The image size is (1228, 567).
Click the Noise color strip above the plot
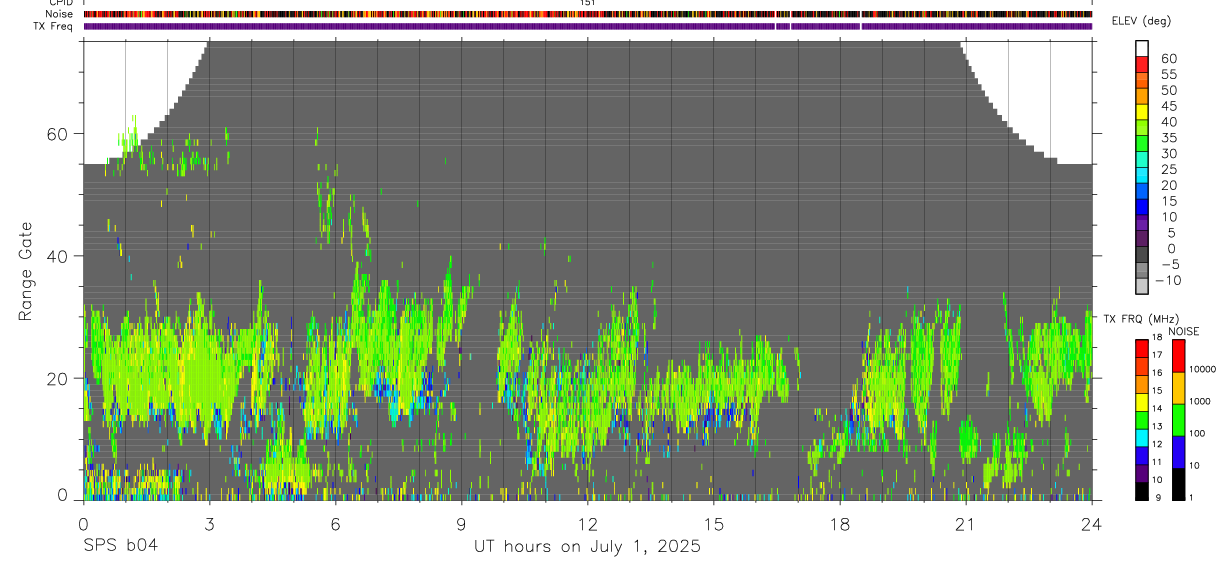(587, 14)
